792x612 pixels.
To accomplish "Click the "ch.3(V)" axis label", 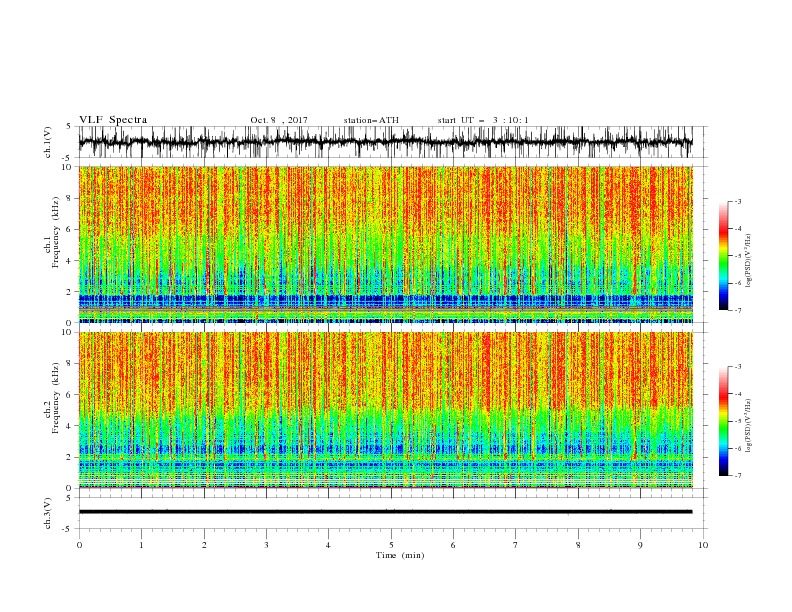I will pyautogui.click(x=48, y=513).
